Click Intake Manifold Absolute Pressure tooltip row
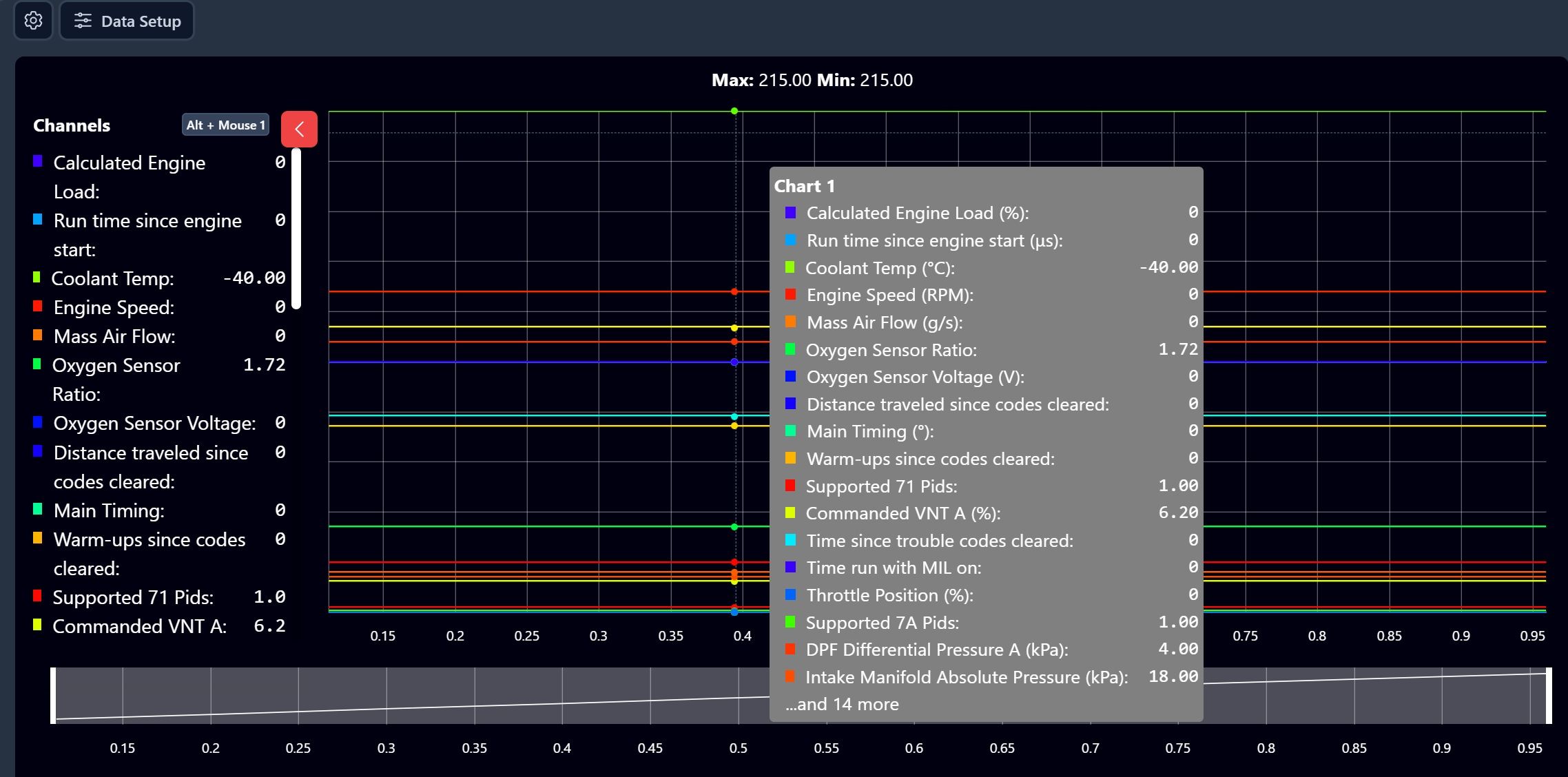Viewport: 1568px width, 777px height. (991, 677)
